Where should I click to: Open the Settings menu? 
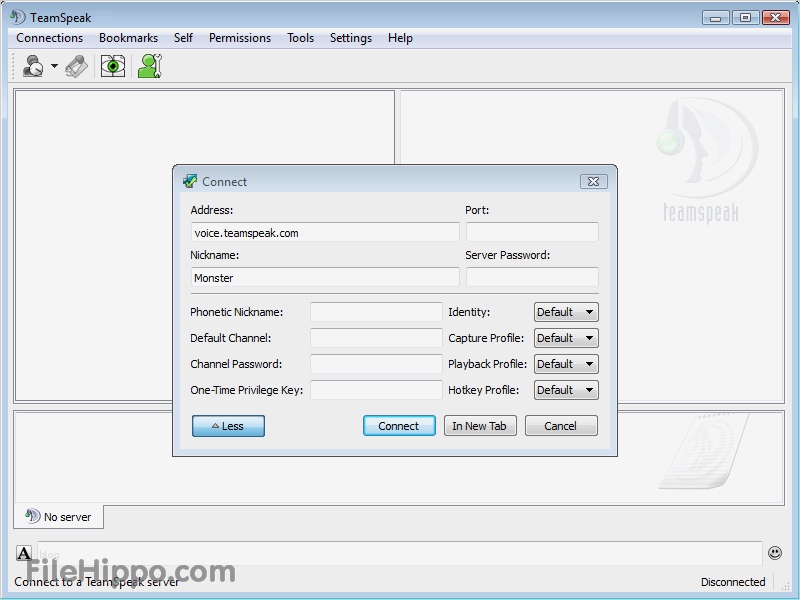coord(351,38)
